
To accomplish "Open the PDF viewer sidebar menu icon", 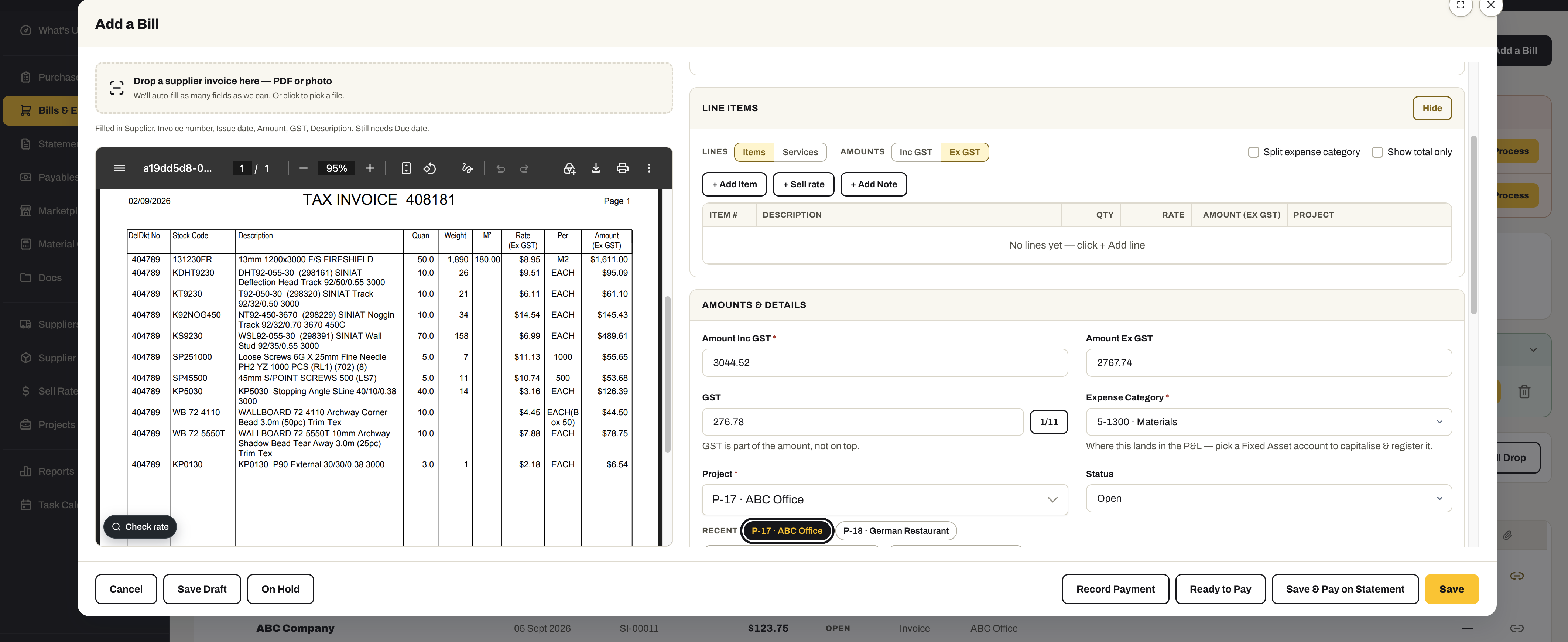I will pyautogui.click(x=119, y=168).
